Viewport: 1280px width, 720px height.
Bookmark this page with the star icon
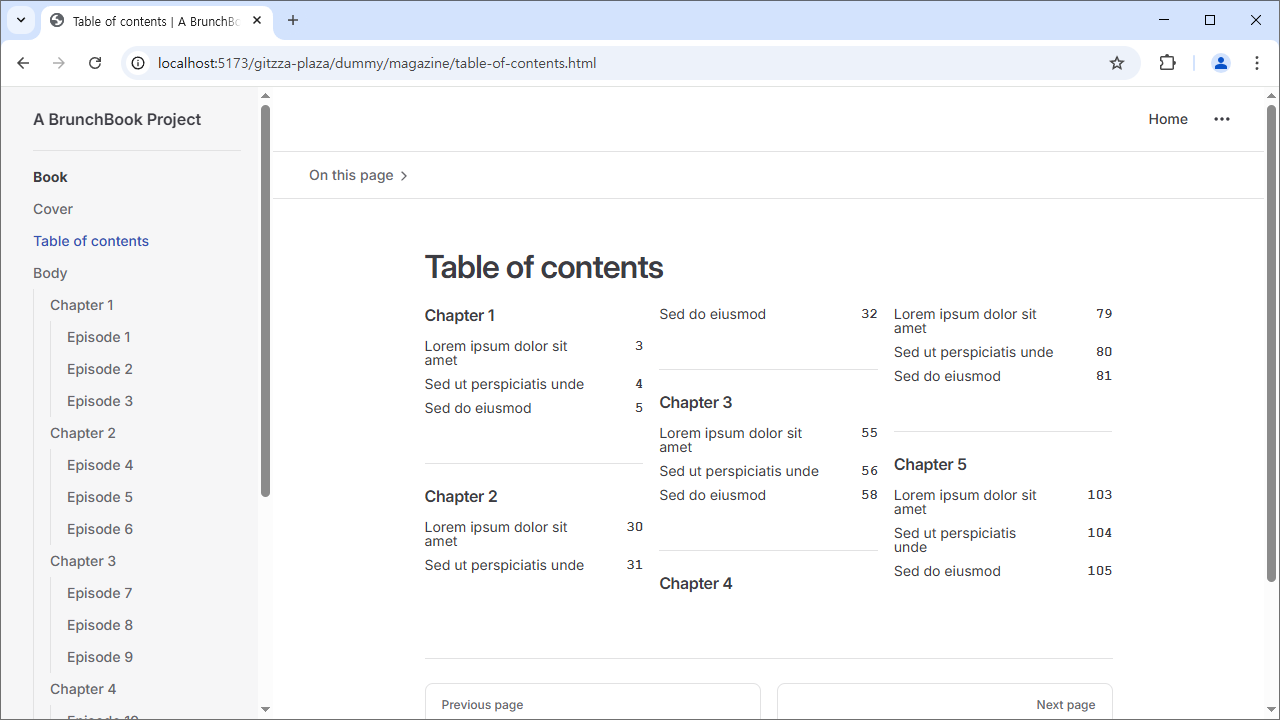click(1117, 63)
